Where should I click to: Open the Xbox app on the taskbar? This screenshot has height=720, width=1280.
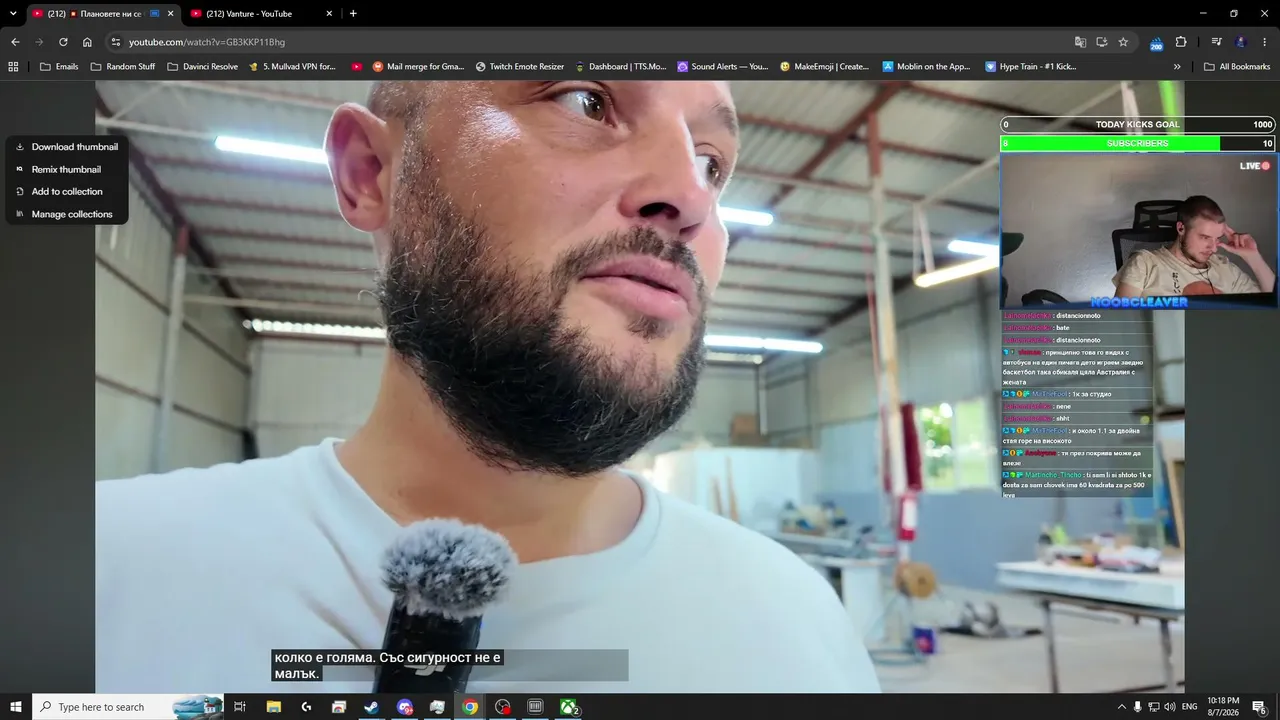click(568, 707)
